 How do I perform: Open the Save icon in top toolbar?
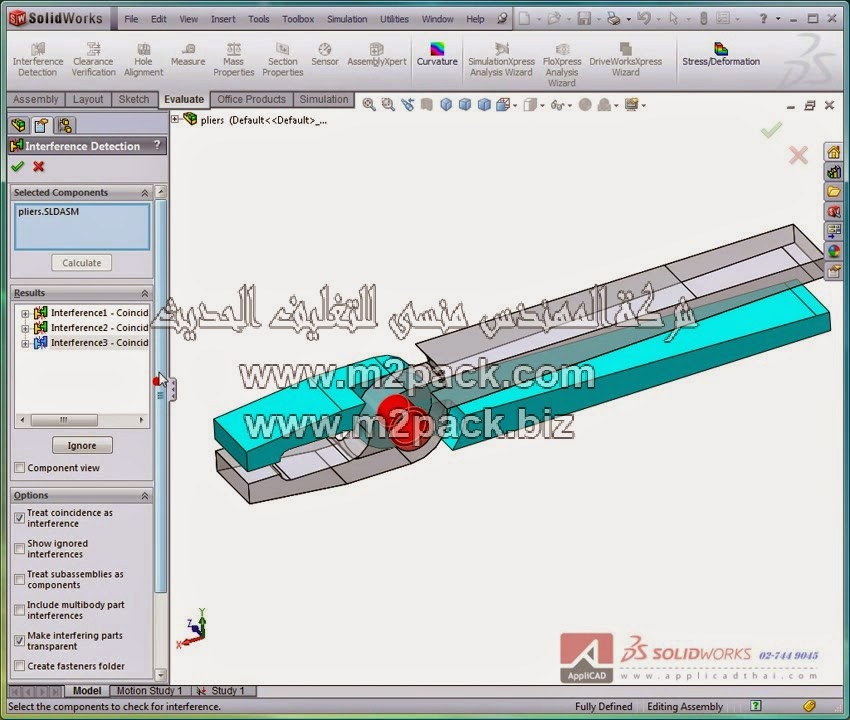(584, 19)
